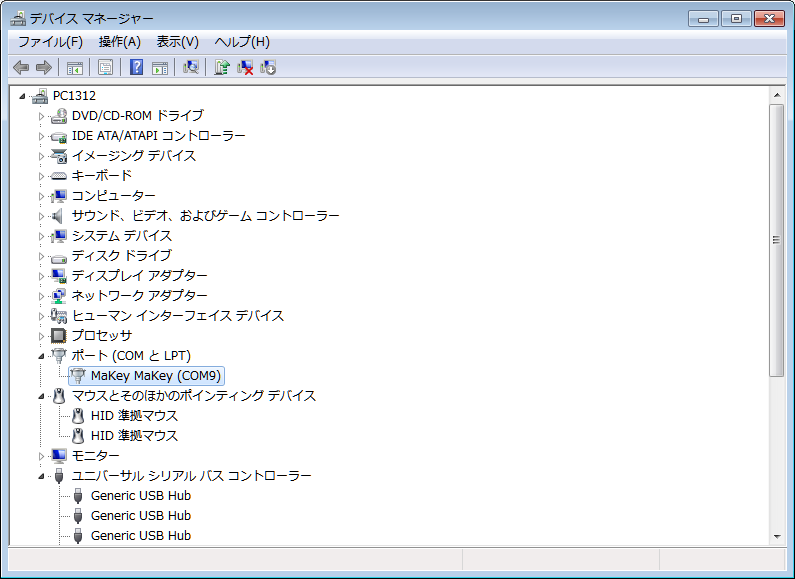Open the 操作(A) menu
This screenshot has height=579, width=795.
pyautogui.click(x=119, y=41)
